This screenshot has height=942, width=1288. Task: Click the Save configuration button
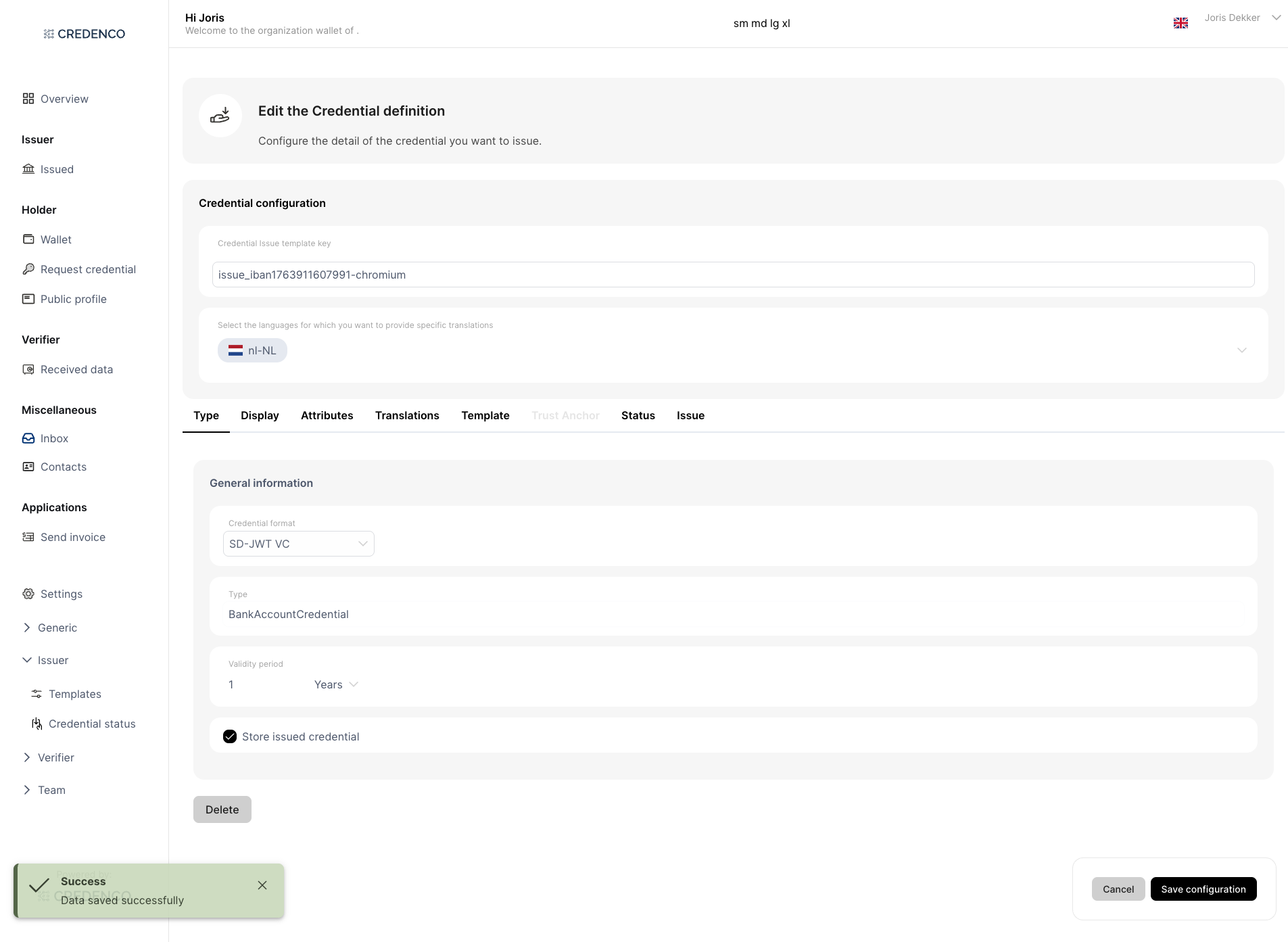[1203, 889]
